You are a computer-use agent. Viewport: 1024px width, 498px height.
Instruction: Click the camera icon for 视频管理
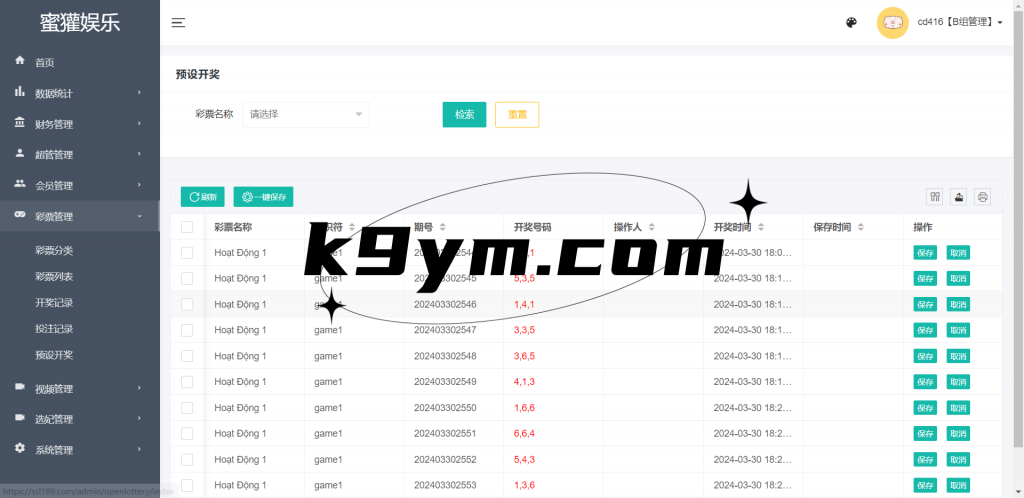20,387
